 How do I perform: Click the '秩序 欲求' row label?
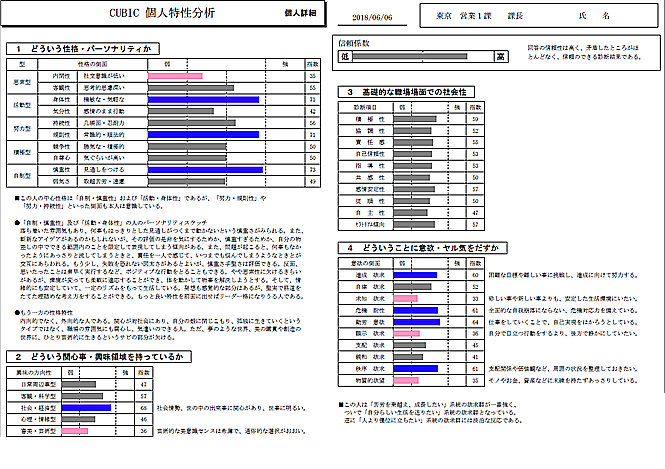click(x=370, y=369)
